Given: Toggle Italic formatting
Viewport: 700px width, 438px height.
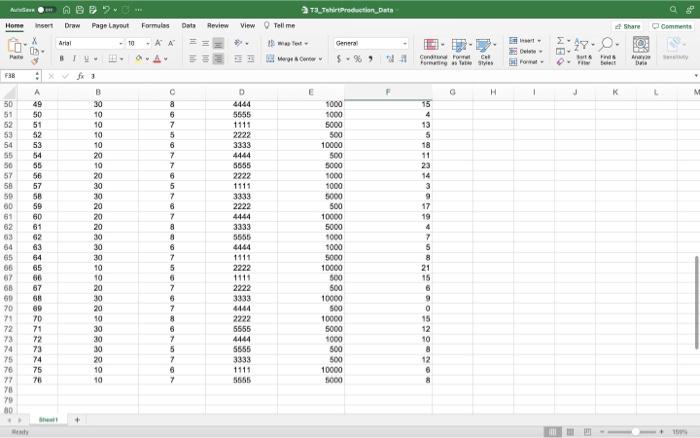Looking at the screenshot, I should (74, 58).
